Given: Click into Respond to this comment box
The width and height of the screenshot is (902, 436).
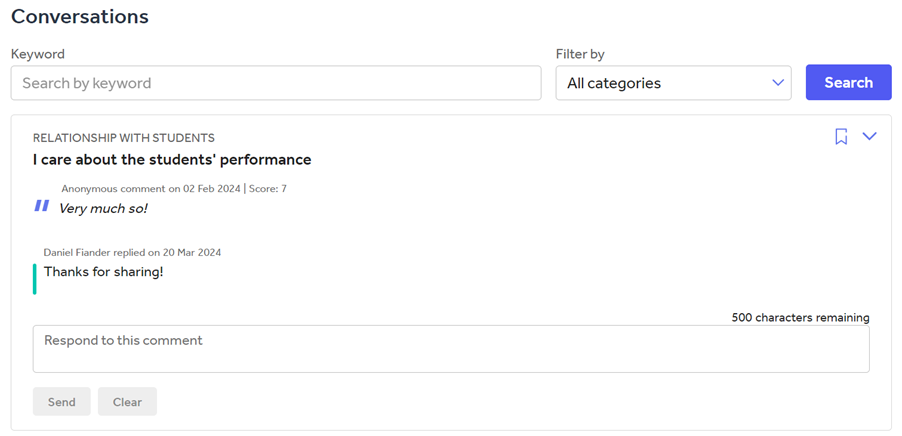Looking at the screenshot, I should coord(450,349).
